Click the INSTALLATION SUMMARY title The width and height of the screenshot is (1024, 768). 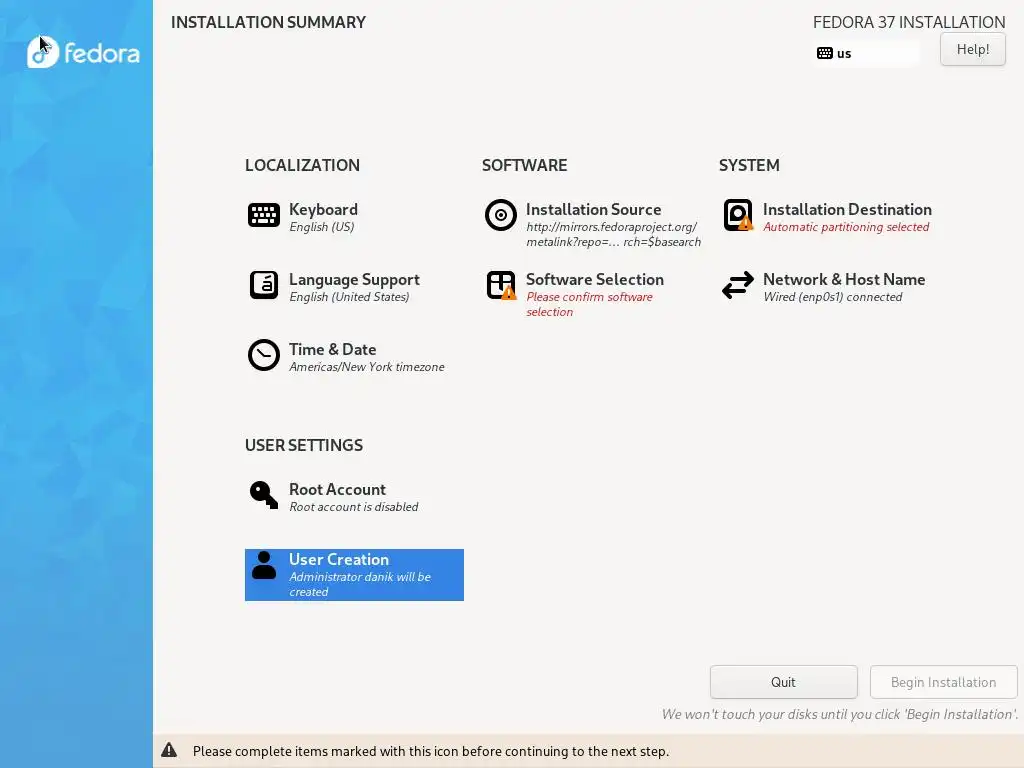click(268, 22)
